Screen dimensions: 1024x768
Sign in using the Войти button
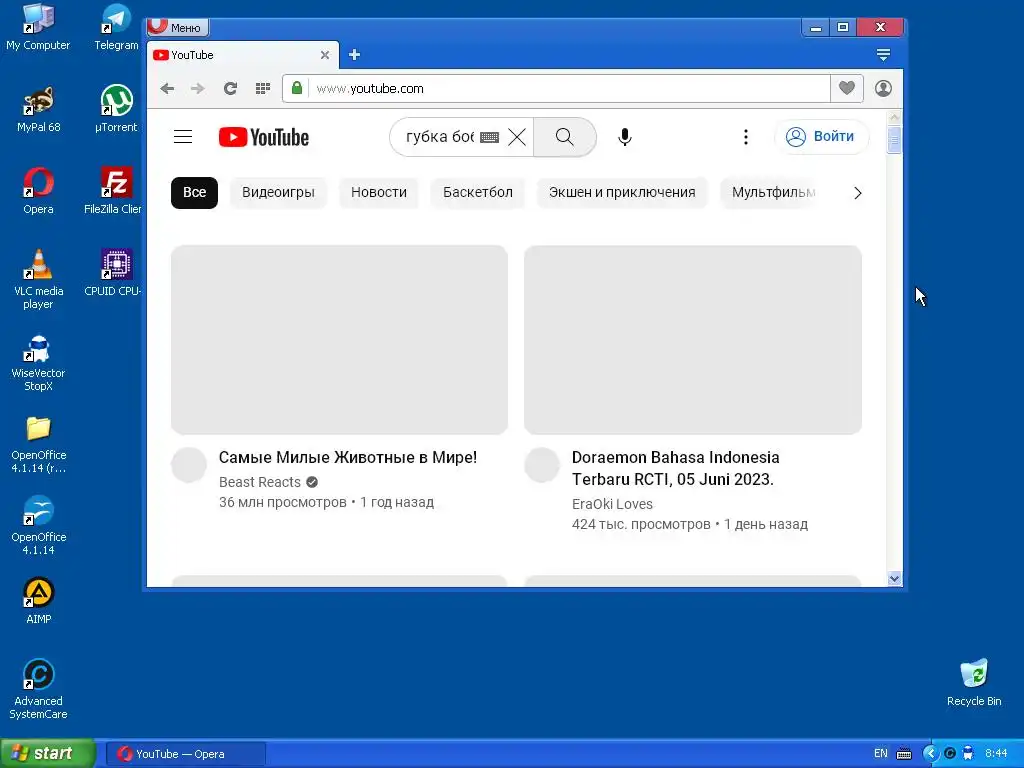tap(822, 136)
